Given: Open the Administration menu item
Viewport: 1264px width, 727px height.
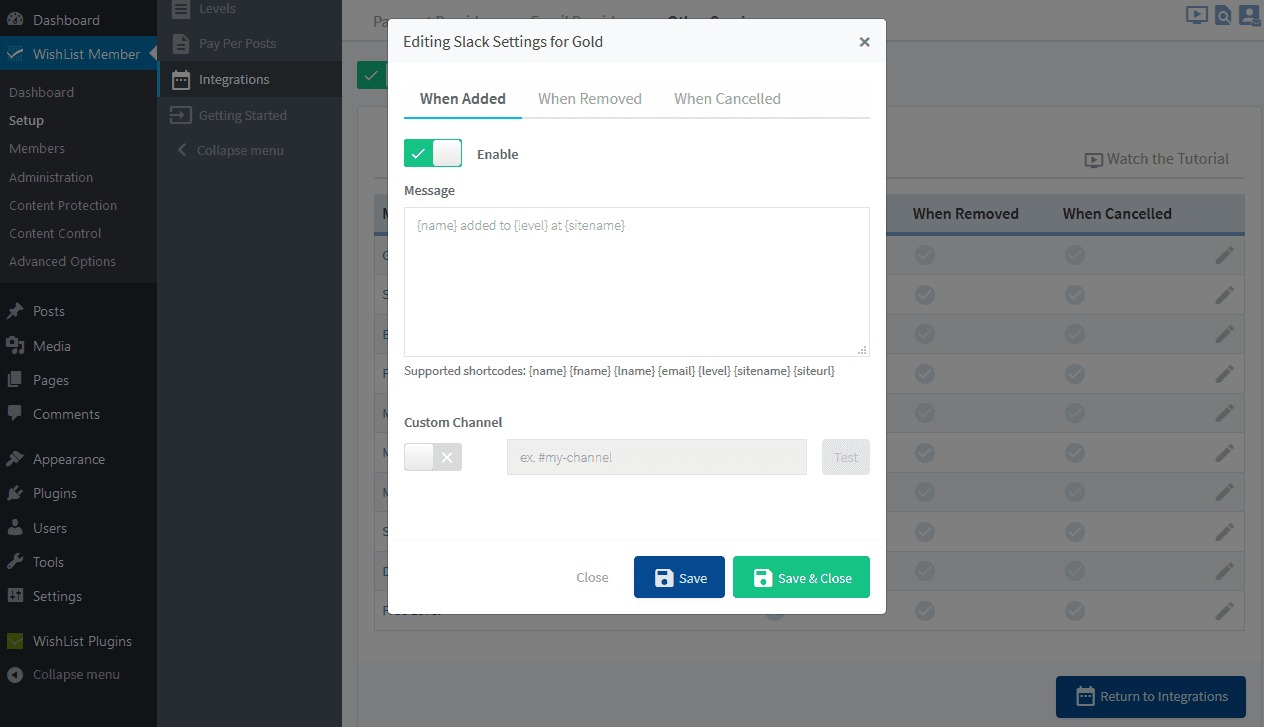Looking at the screenshot, I should pyautogui.click(x=51, y=177).
